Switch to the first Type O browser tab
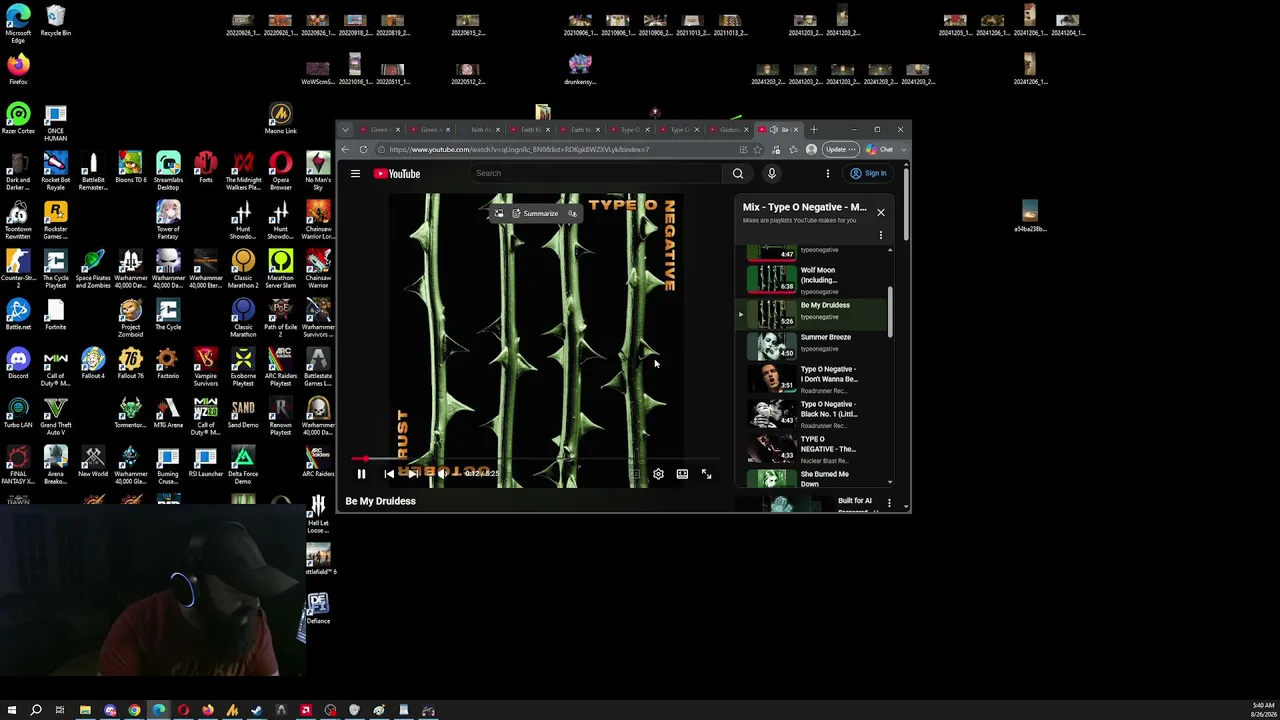Image resolution: width=1280 pixels, height=720 pixels. click(x=630, y=130)
